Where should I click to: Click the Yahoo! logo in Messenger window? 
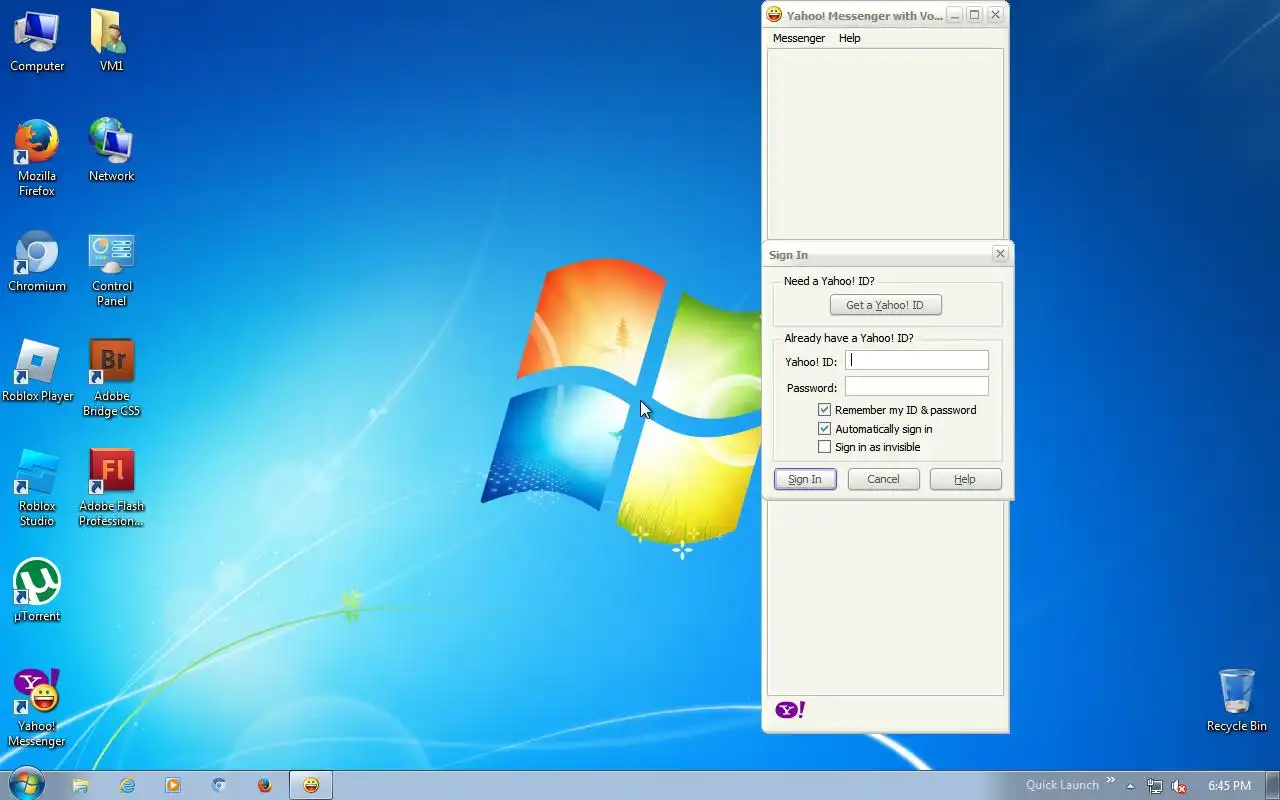[x=790, y=710]
